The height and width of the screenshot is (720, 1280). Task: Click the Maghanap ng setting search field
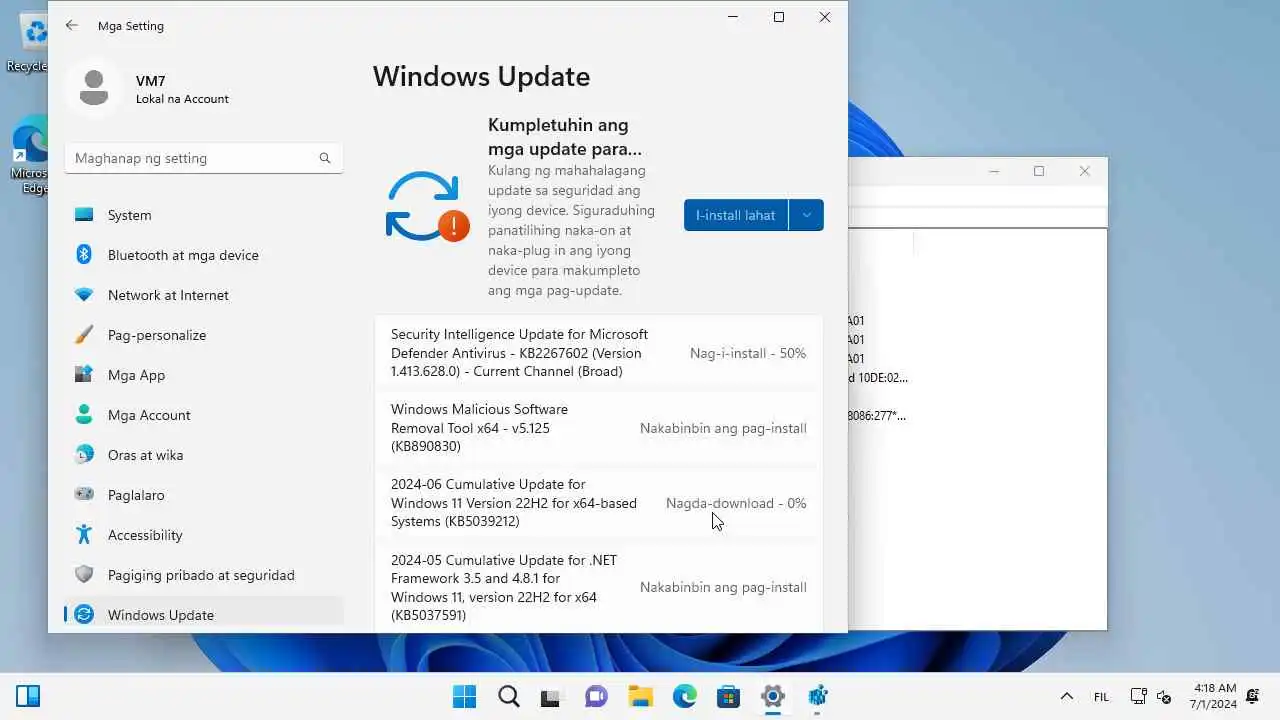pyautogui.click(x=204, y=158)
